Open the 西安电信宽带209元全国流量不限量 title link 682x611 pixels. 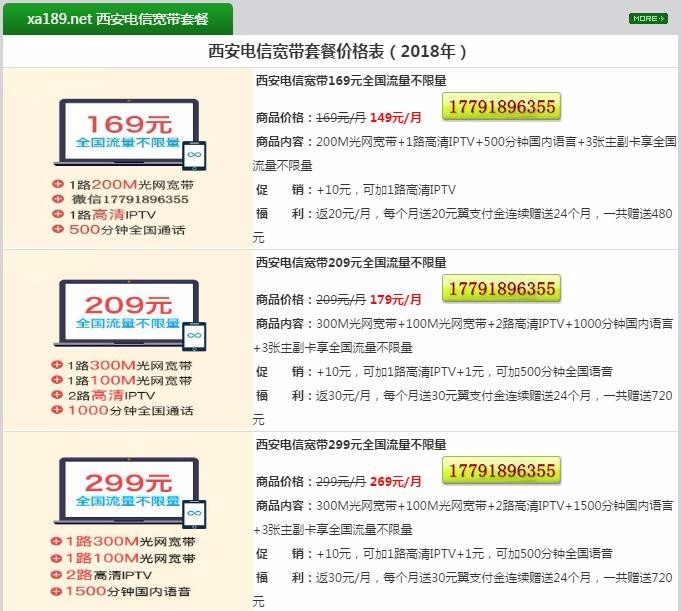pyautogui.click(x=351, y=263)
